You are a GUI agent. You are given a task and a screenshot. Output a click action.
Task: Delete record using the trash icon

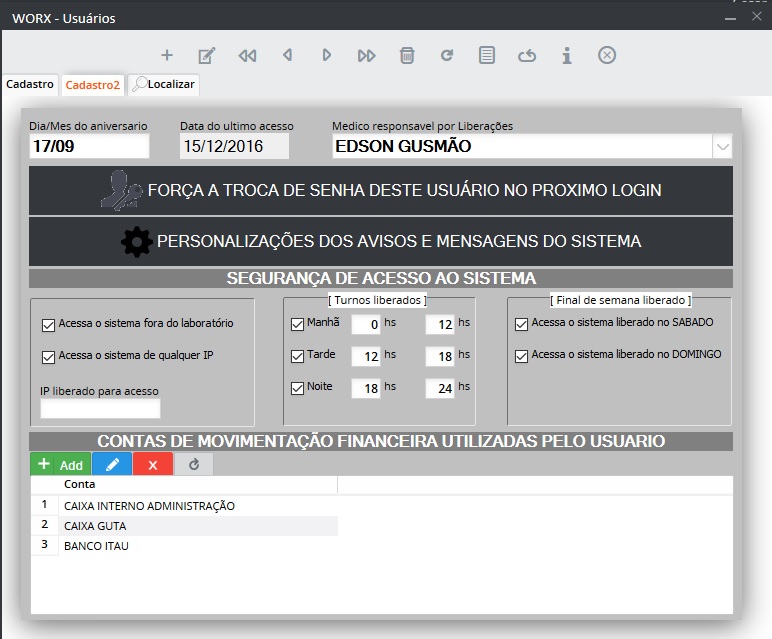click(407, 55)
